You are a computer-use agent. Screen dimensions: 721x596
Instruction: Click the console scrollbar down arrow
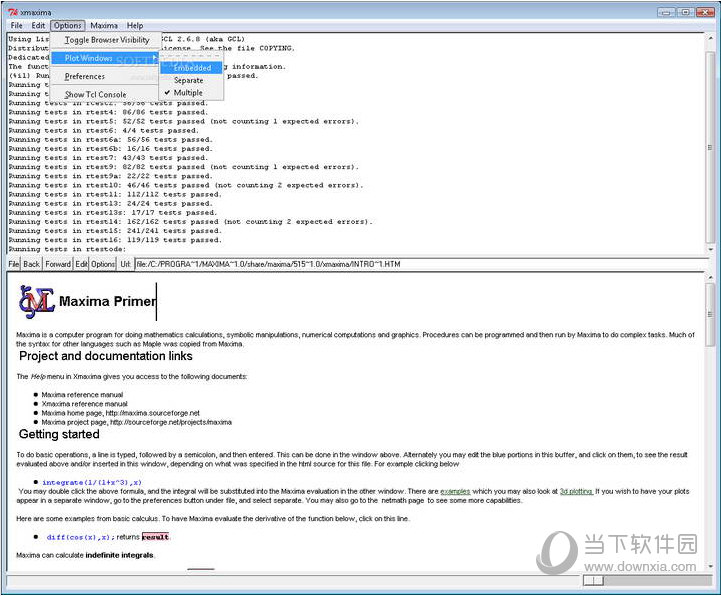coord(710,250)
